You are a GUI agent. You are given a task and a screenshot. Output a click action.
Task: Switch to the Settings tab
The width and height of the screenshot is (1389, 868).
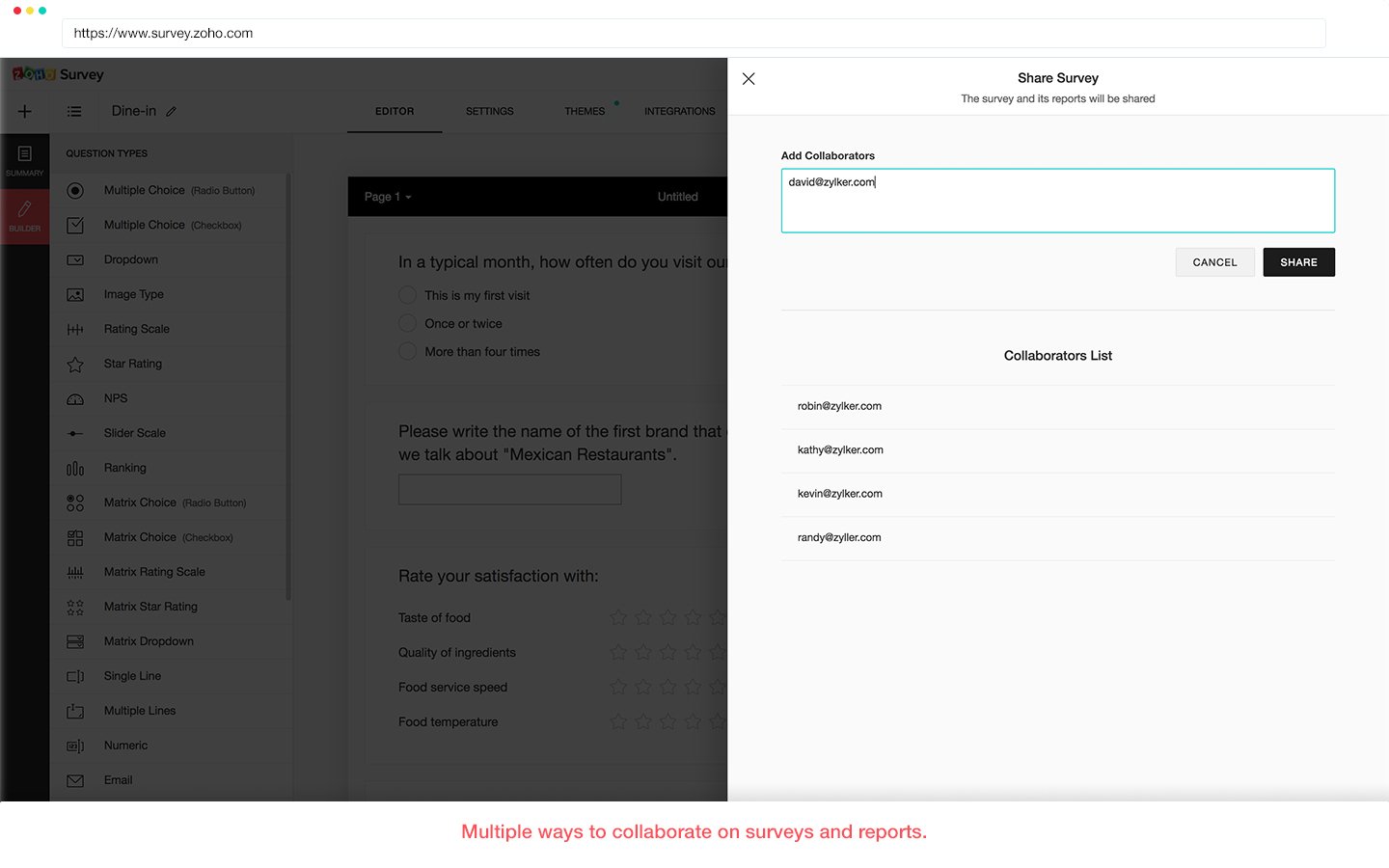(x=489, y=111)
